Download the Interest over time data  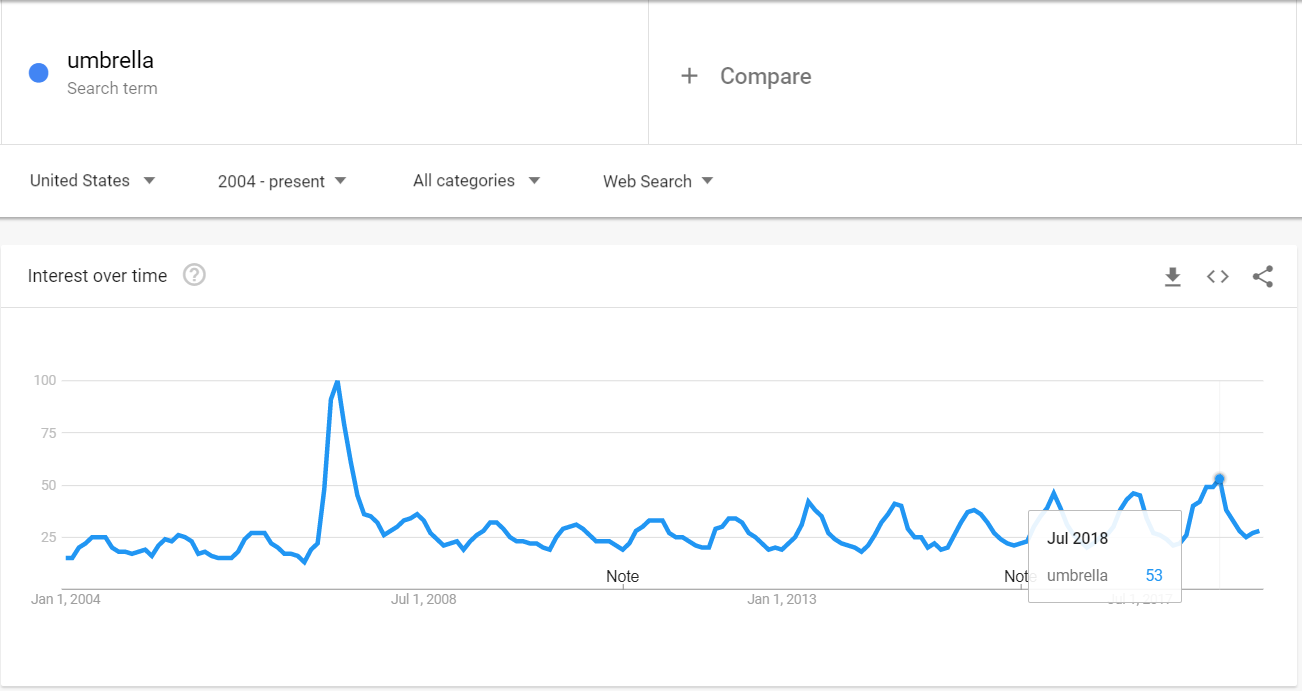[1173, 277]
